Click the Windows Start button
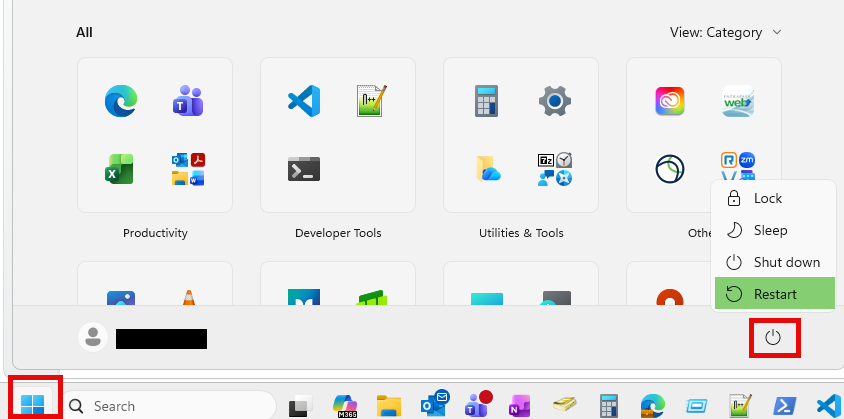 32,404
